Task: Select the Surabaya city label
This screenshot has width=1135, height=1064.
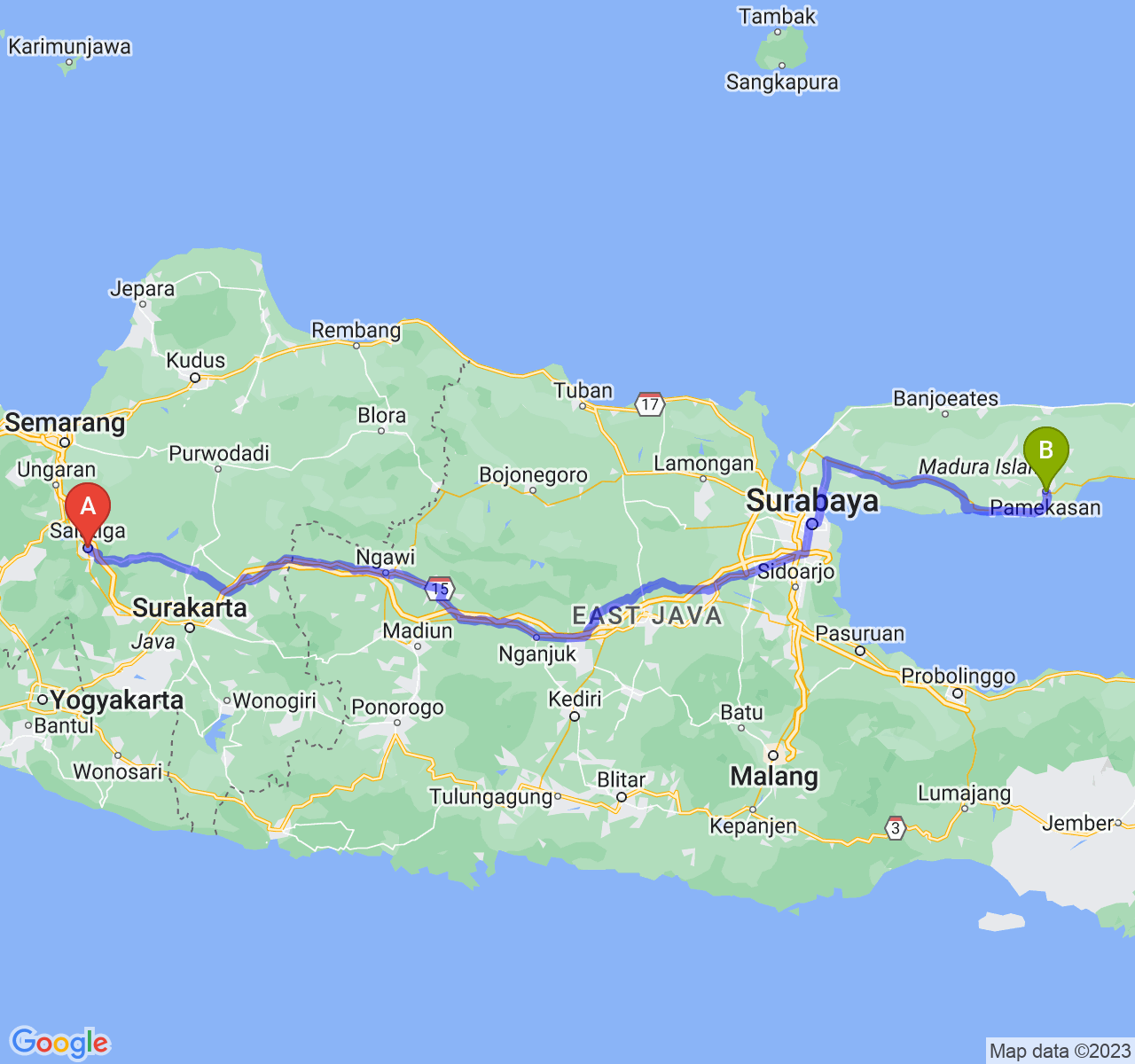Action: pos(812,500)
